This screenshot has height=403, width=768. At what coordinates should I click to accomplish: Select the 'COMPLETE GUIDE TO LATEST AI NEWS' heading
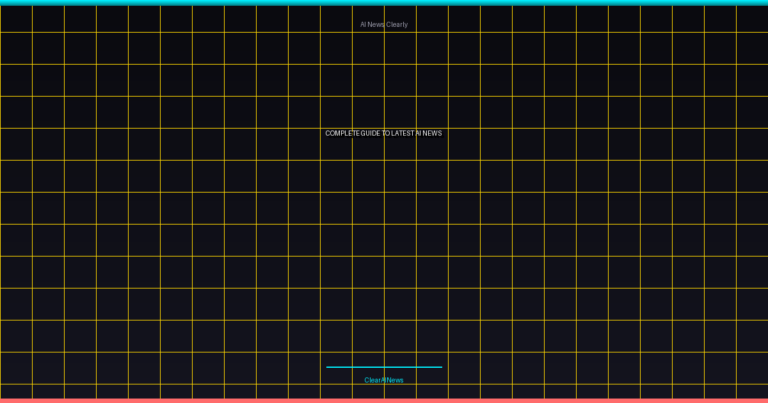point(384,133)
